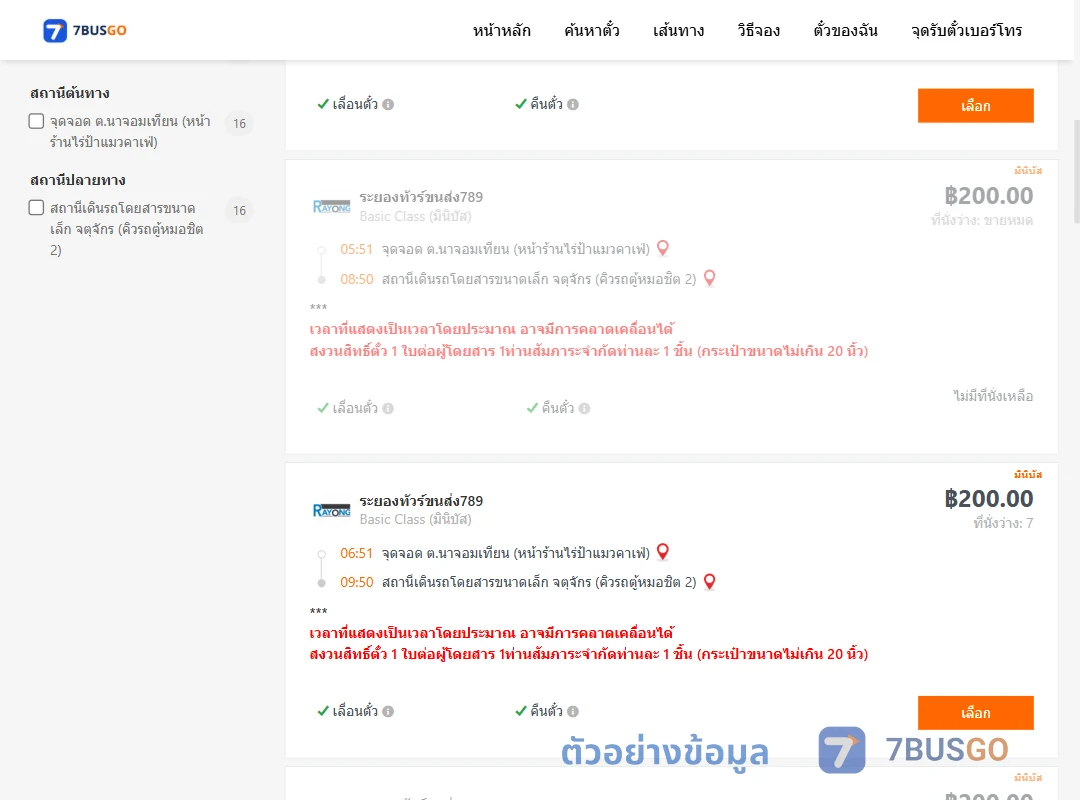1080x800 pixels.
Task: Click info icon beside เลื่อนตั๋ว in 06:51 card
Action: [388, 711]
